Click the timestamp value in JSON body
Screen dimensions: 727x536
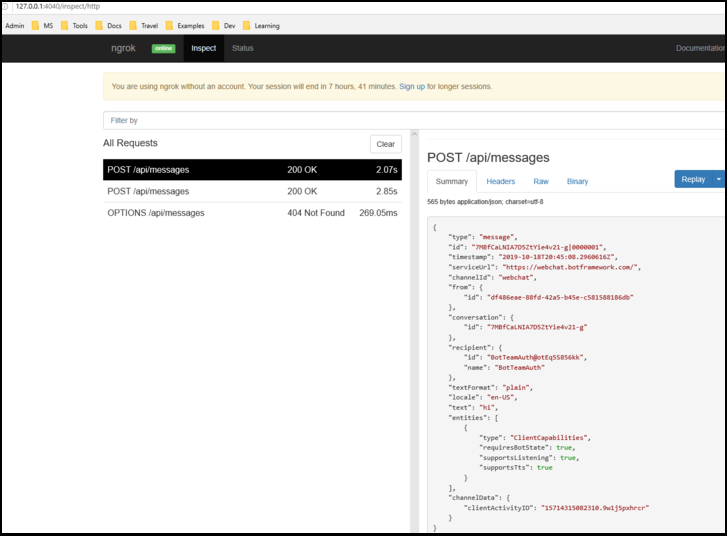pyautogui.click(x=558, y=257)
